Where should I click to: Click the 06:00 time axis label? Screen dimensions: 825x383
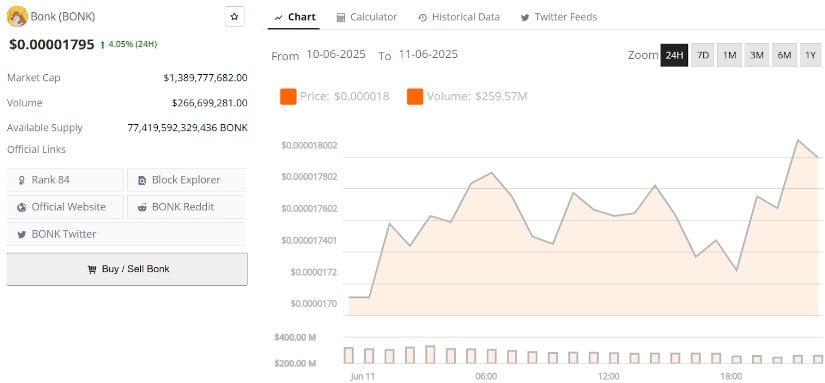[486, 377]
